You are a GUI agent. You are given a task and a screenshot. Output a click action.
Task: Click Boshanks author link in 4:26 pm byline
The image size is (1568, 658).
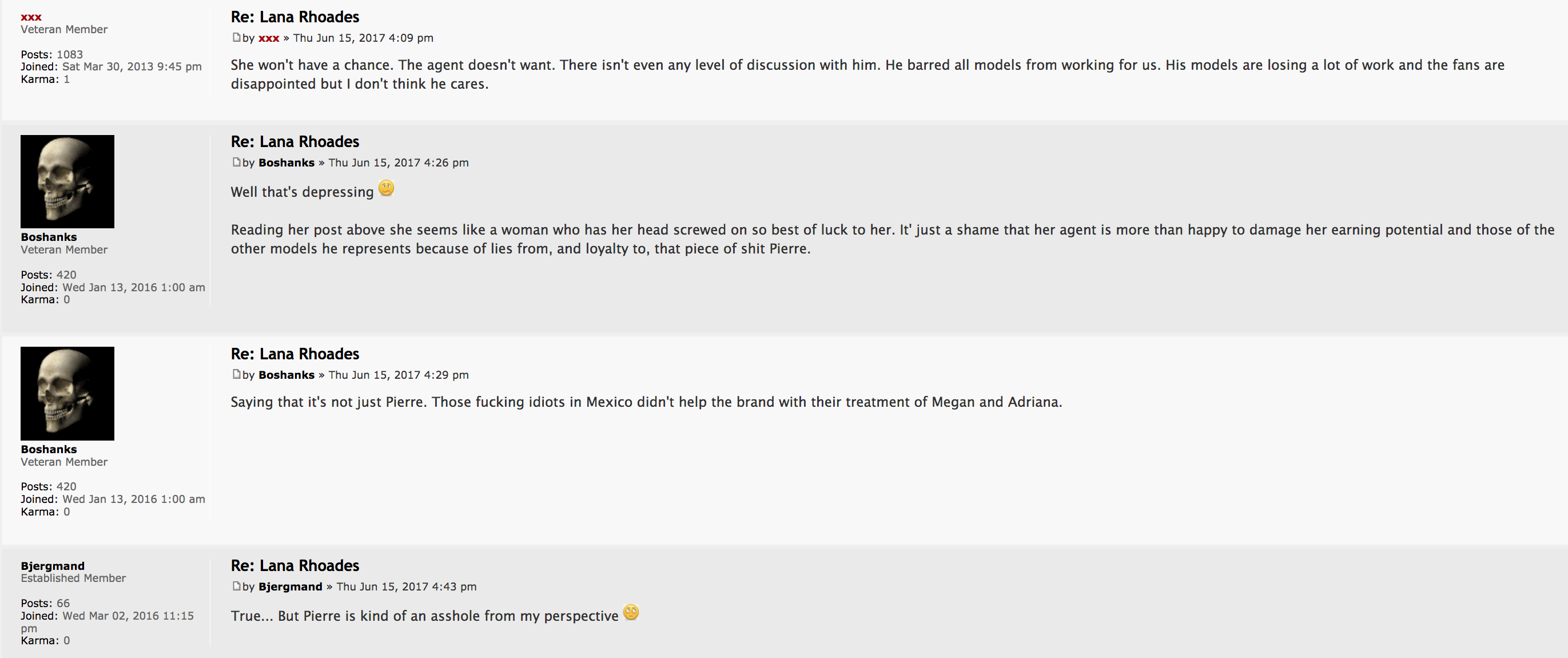click(286, 162)
